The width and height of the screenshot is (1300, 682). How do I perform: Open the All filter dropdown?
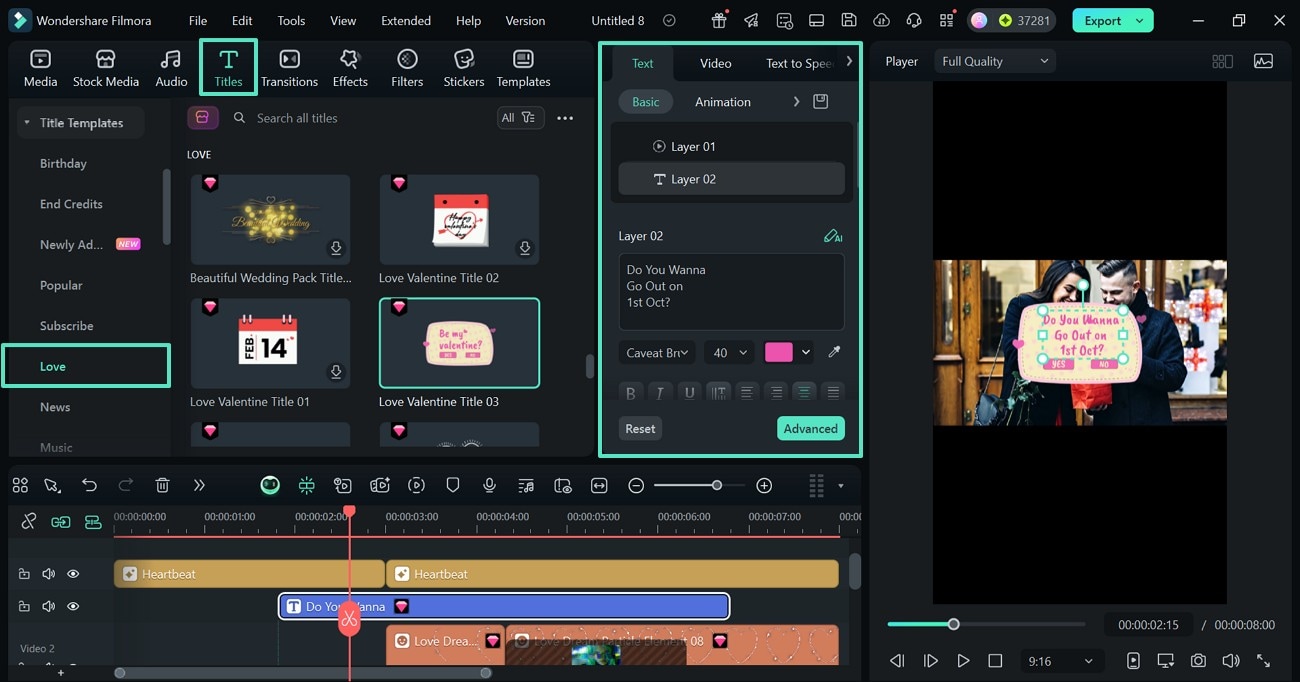[x=521, y=118]
